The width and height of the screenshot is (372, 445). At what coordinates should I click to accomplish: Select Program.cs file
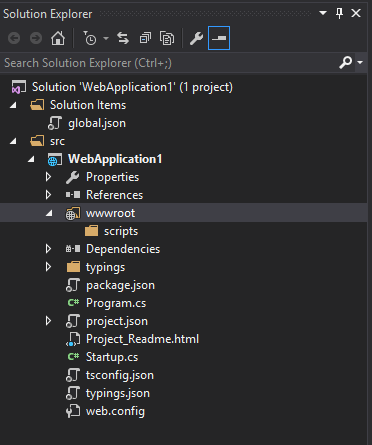click(x=116, y=303)
